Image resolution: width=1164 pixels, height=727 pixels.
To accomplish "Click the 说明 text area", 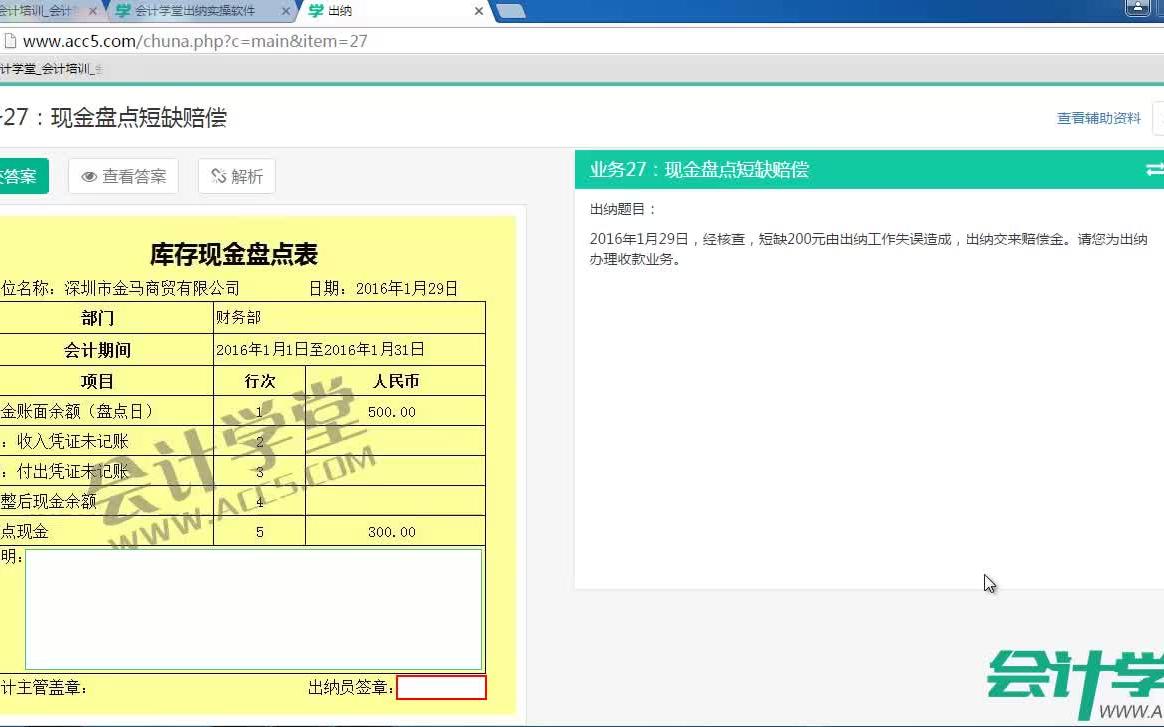I will coord(255,610).
